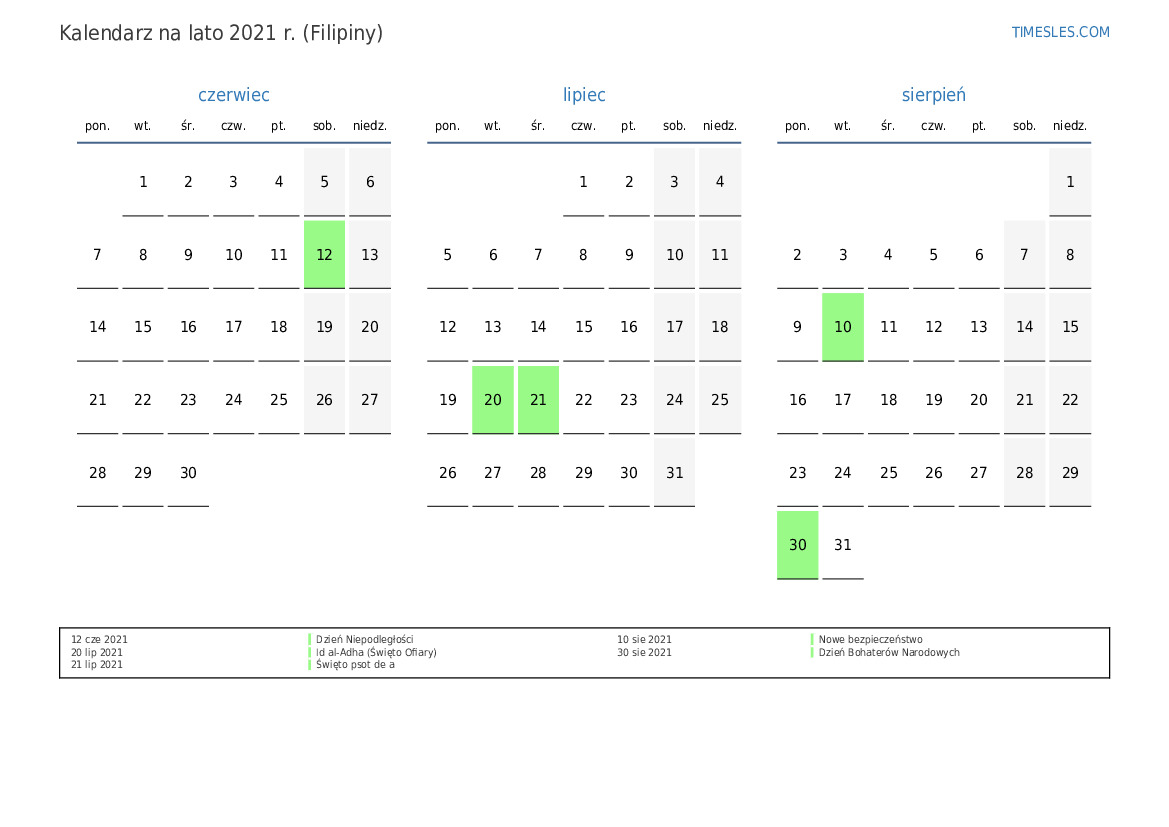Viewport: 1169px width, 827px height.
Task: Click day 1 in lipiec
Action: point(584,182)
